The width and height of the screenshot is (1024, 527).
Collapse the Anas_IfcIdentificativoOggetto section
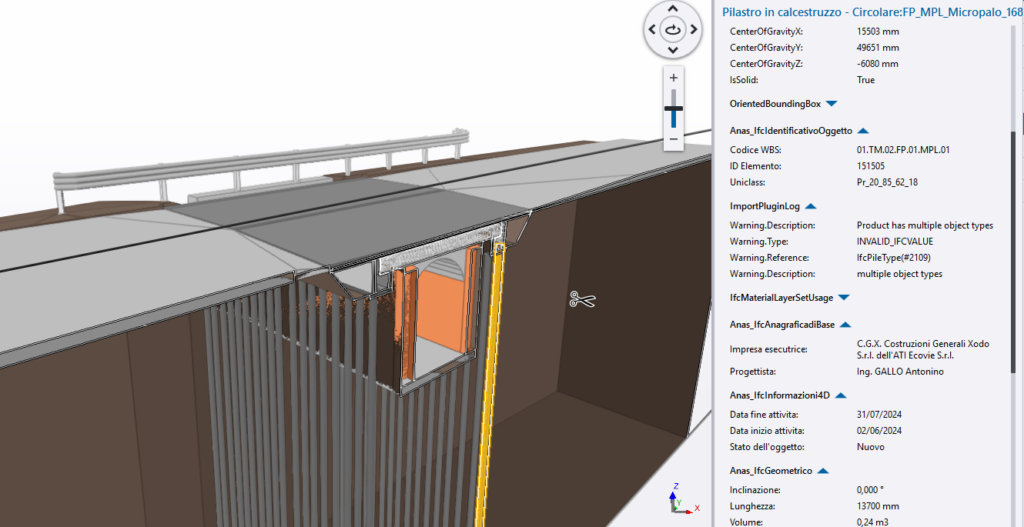coord(863,130)
